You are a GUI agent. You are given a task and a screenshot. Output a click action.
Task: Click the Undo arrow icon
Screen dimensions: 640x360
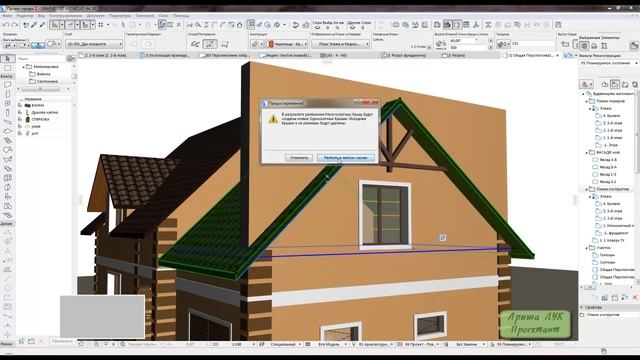point(6,25)
